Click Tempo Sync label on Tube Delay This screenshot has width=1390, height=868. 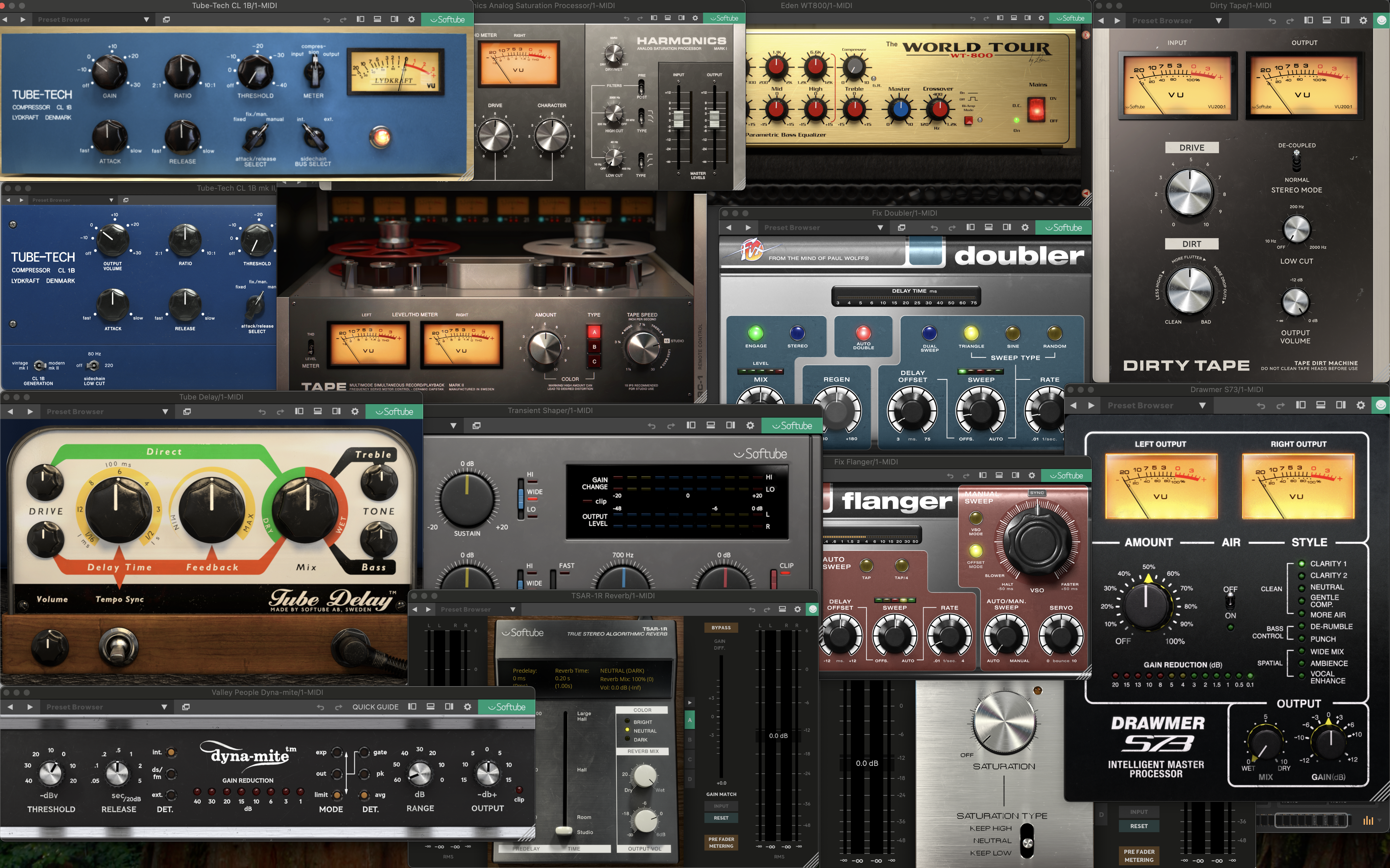(x=119, y=599)
